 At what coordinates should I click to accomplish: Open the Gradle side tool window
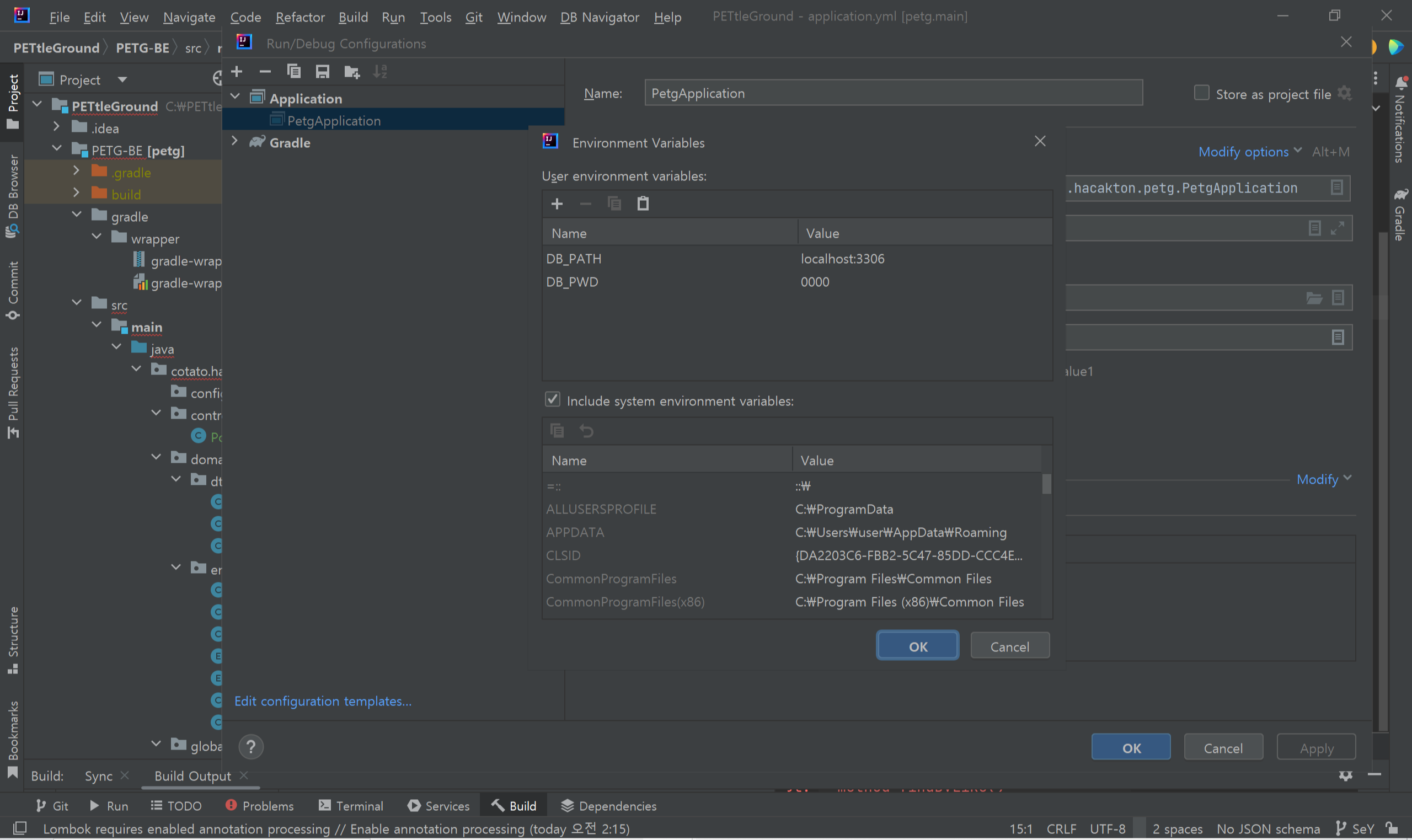click(1400, 215)
